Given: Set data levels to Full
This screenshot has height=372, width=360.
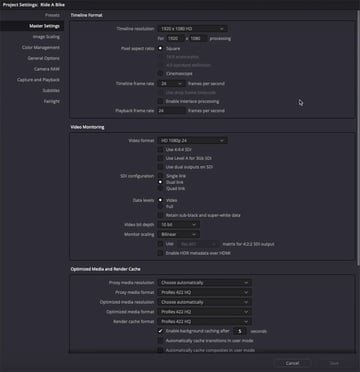Looking at the screenshot, I should [160, 207].
